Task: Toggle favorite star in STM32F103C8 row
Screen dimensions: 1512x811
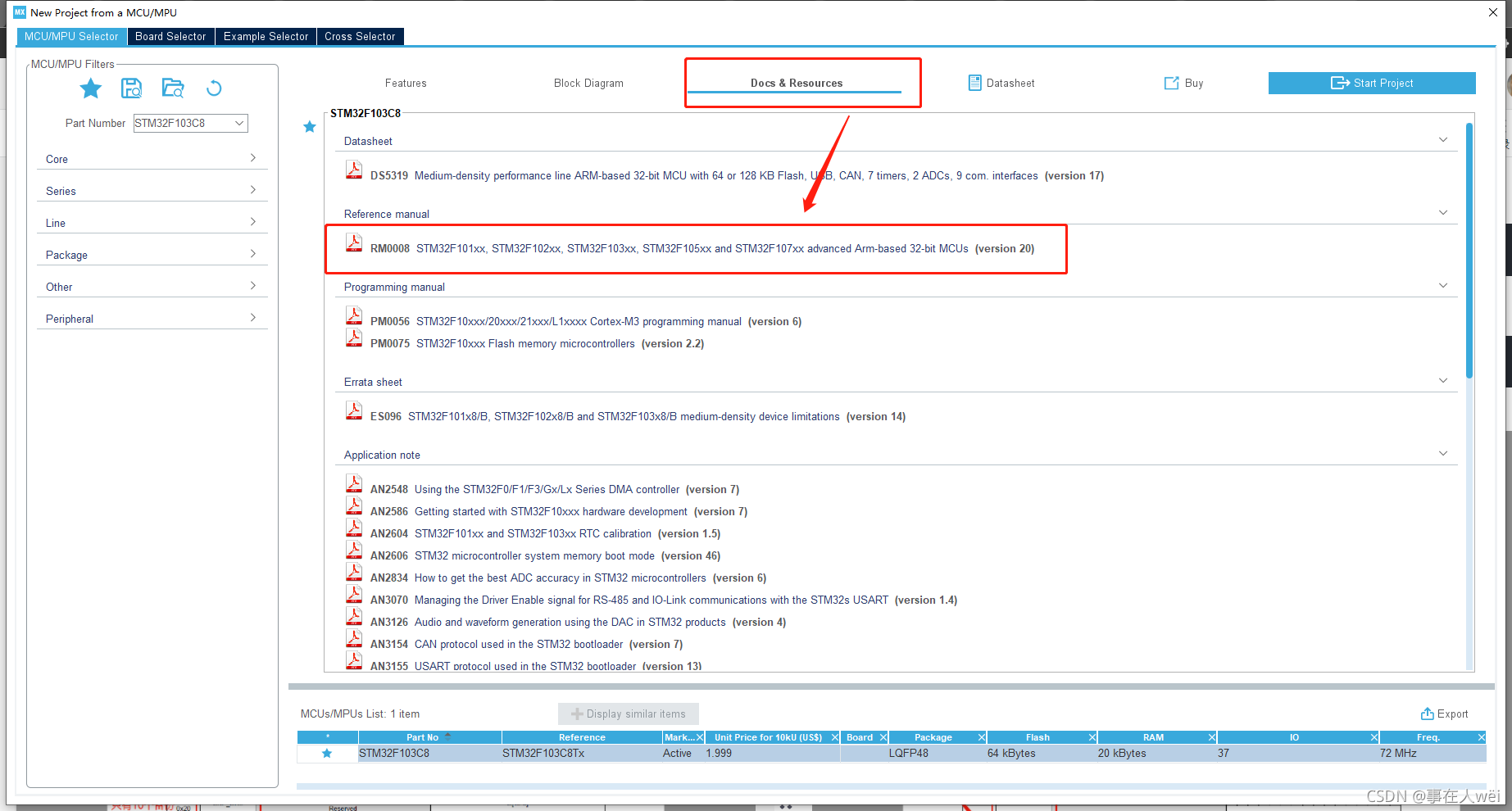Action: click(x=327, y=754)
